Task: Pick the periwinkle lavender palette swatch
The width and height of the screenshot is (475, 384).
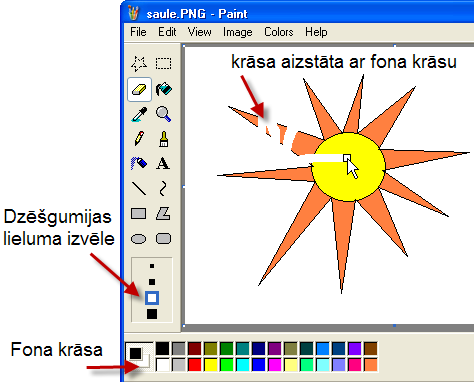Action: click(339, 365)
